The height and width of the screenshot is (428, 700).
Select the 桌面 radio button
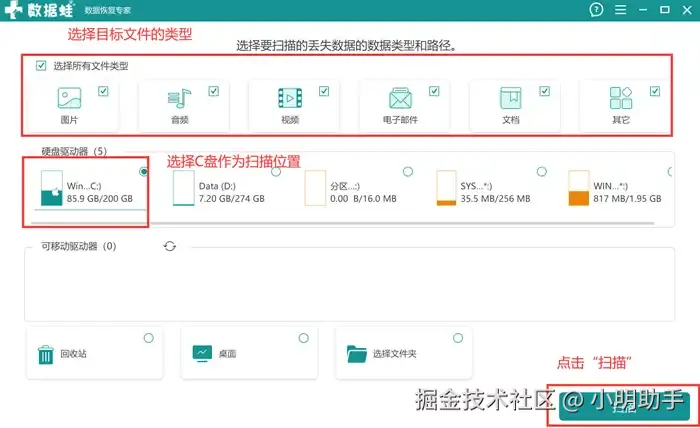pos(304,338)
